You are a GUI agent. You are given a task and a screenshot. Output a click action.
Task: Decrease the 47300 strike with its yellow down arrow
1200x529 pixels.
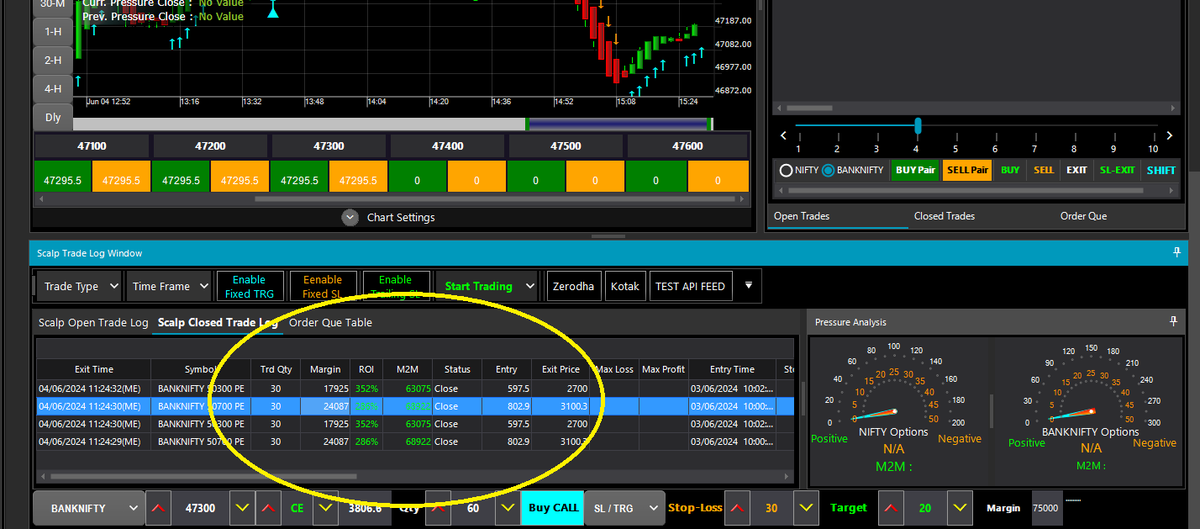click(241, 508)
